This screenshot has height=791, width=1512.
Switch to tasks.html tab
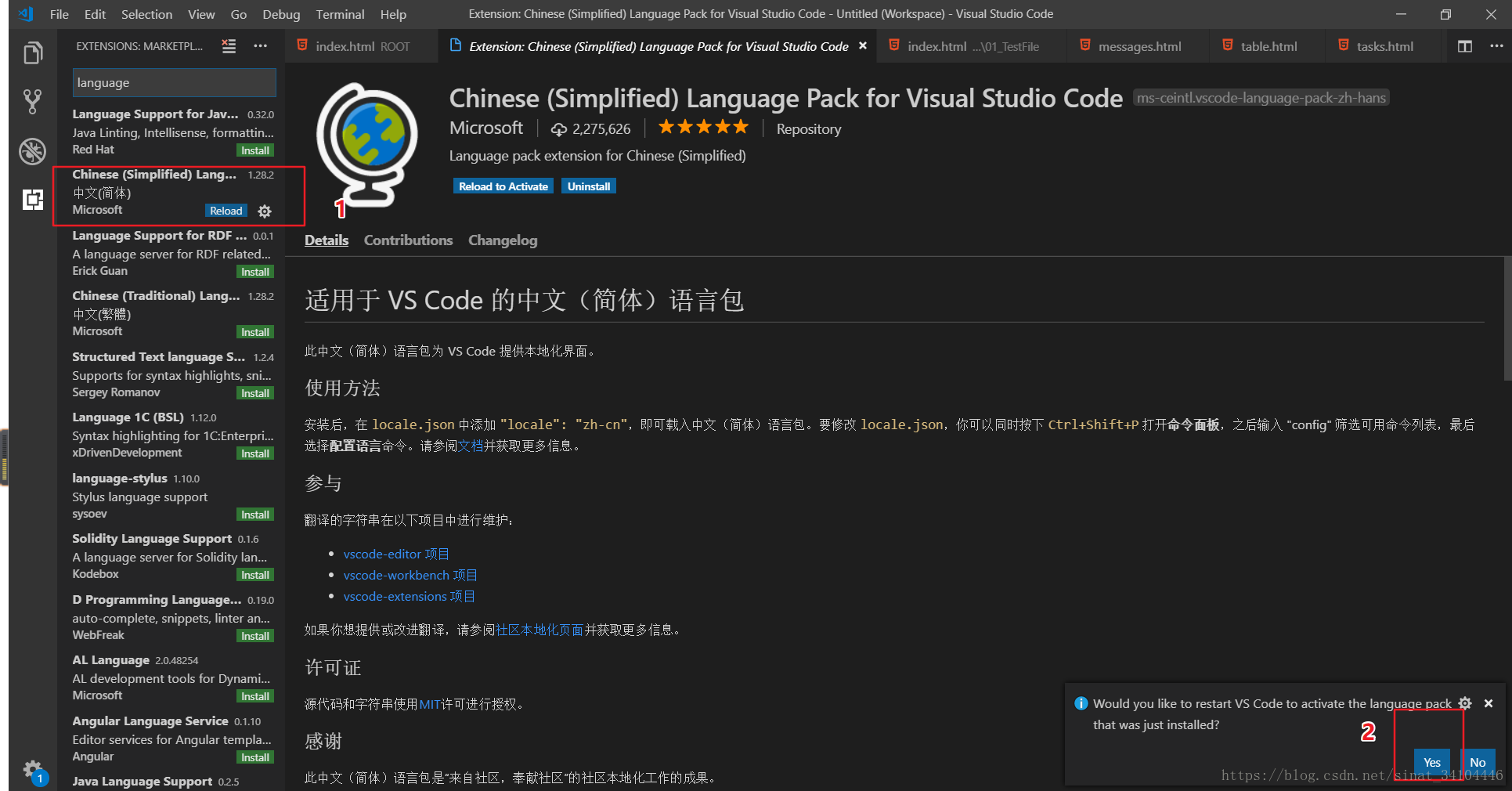[x=1384, y=46]
